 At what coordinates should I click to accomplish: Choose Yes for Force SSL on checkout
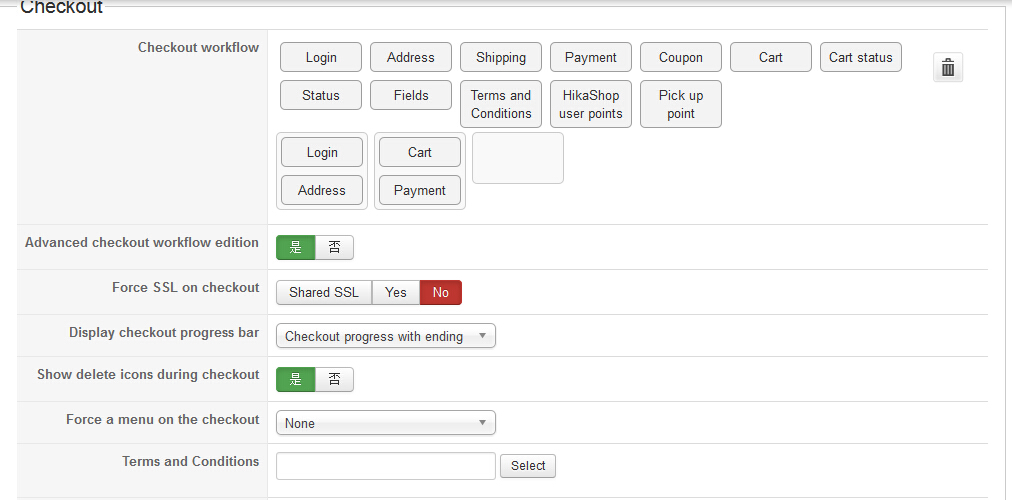coord(396,292)
